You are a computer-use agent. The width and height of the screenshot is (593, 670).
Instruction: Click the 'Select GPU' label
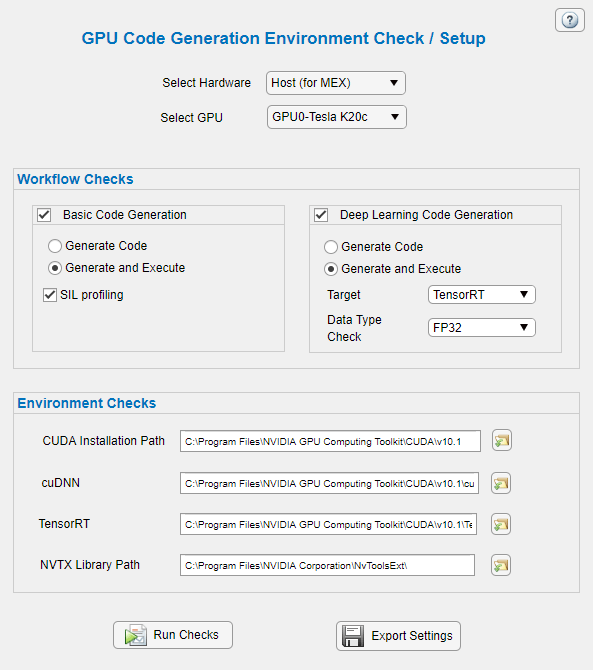tap(191, 118)
